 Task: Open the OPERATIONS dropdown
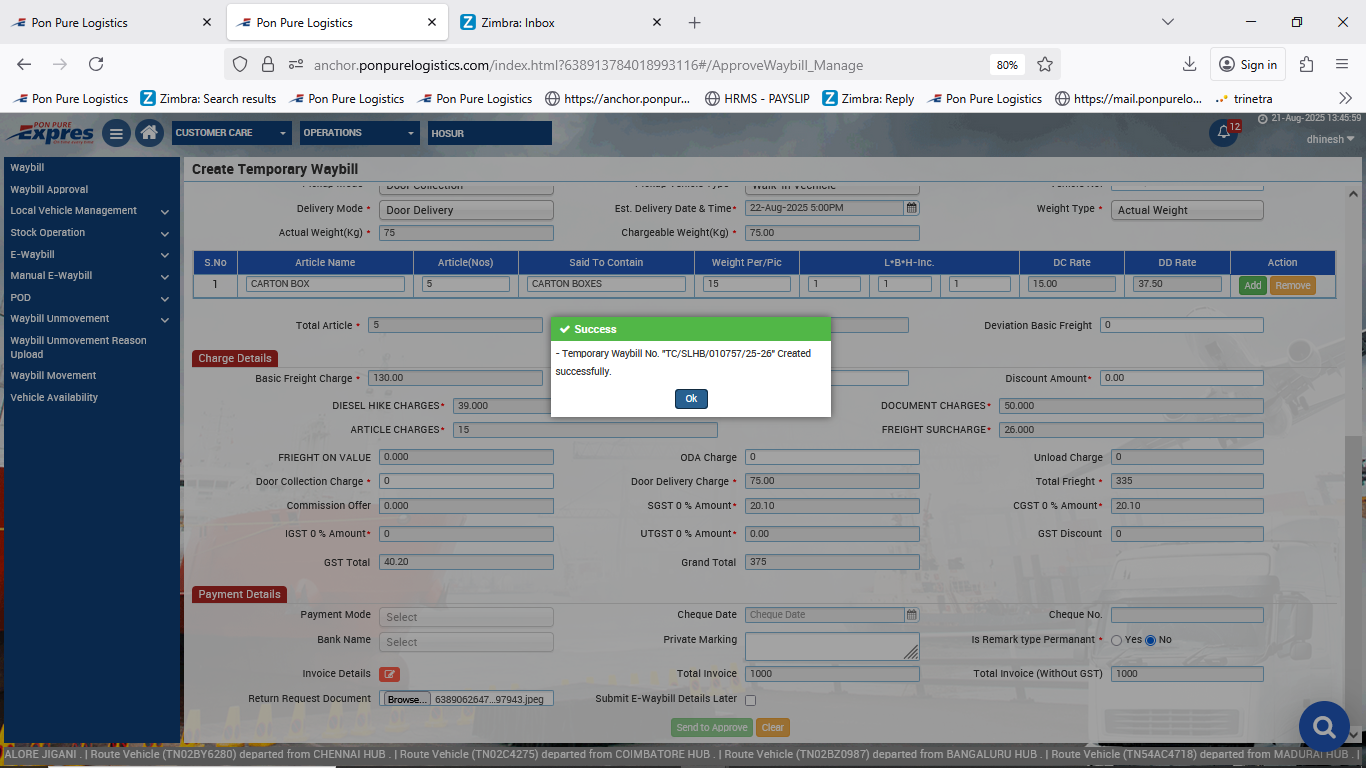(359, 133)
